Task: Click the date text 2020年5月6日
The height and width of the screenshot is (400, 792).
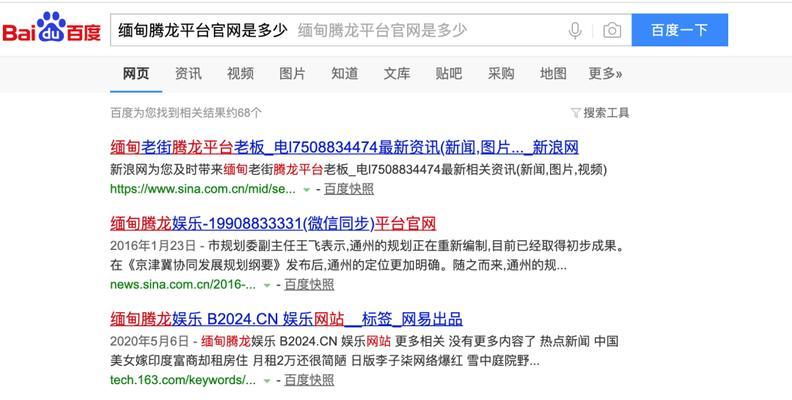Action: (150, 341)
